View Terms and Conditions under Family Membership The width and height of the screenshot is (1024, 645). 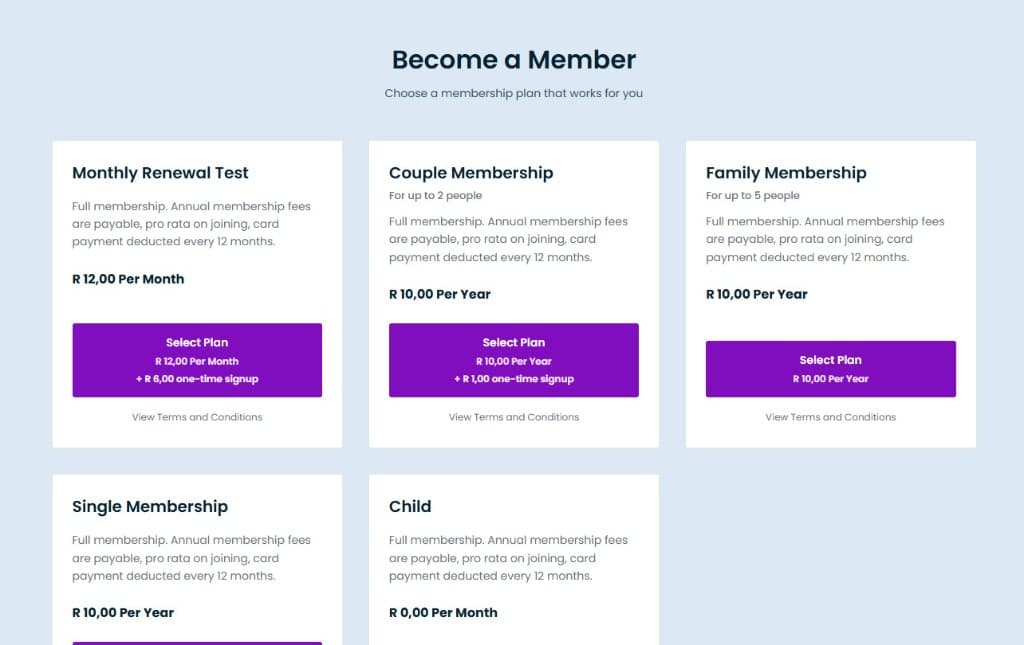tap(830, 417)
